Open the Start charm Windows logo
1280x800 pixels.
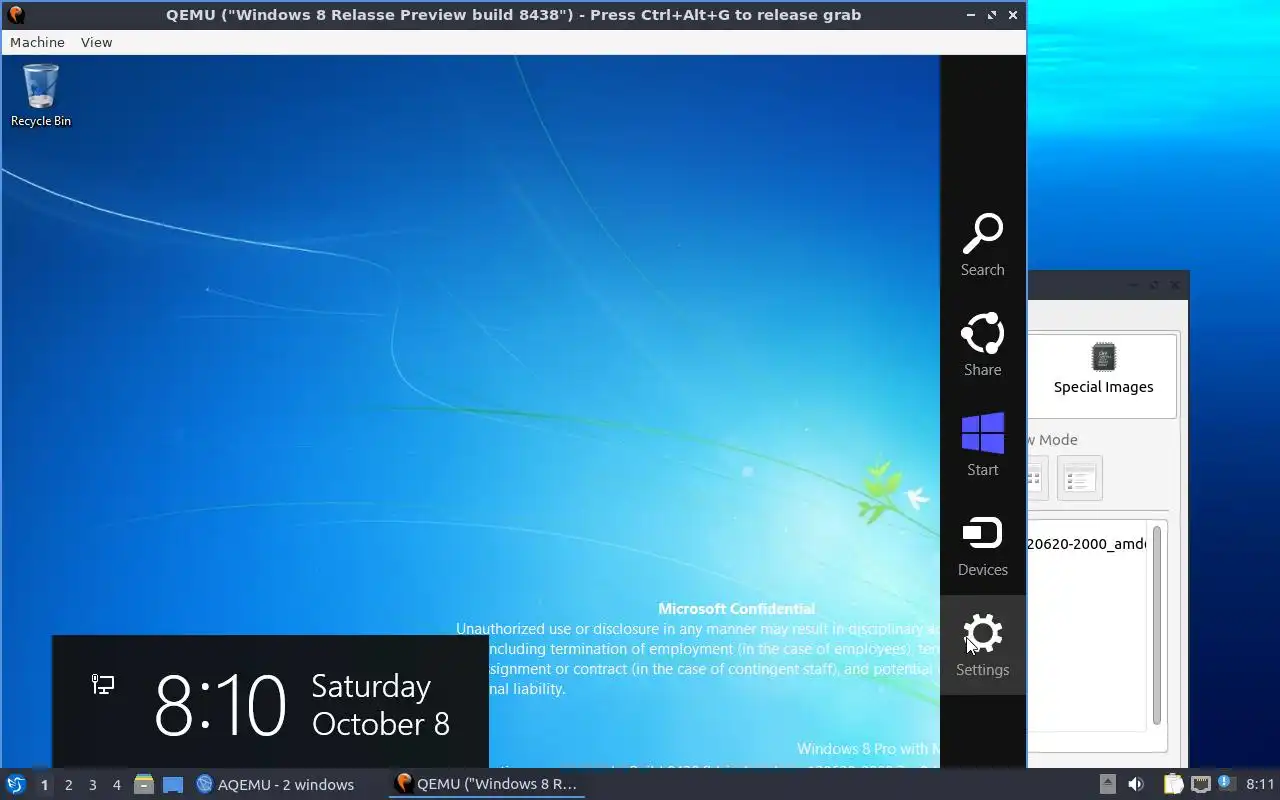pos(983,433)
